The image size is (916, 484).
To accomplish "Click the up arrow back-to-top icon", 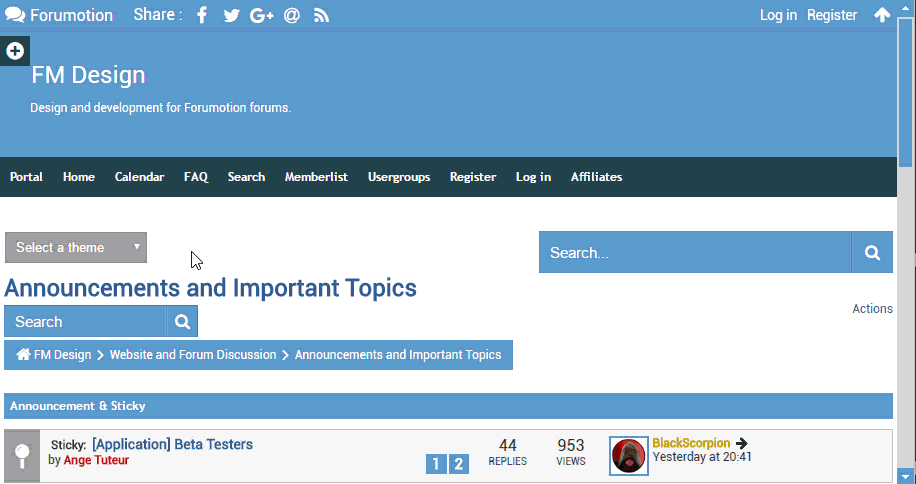I will pyautogui.click(x=882, y=15).
